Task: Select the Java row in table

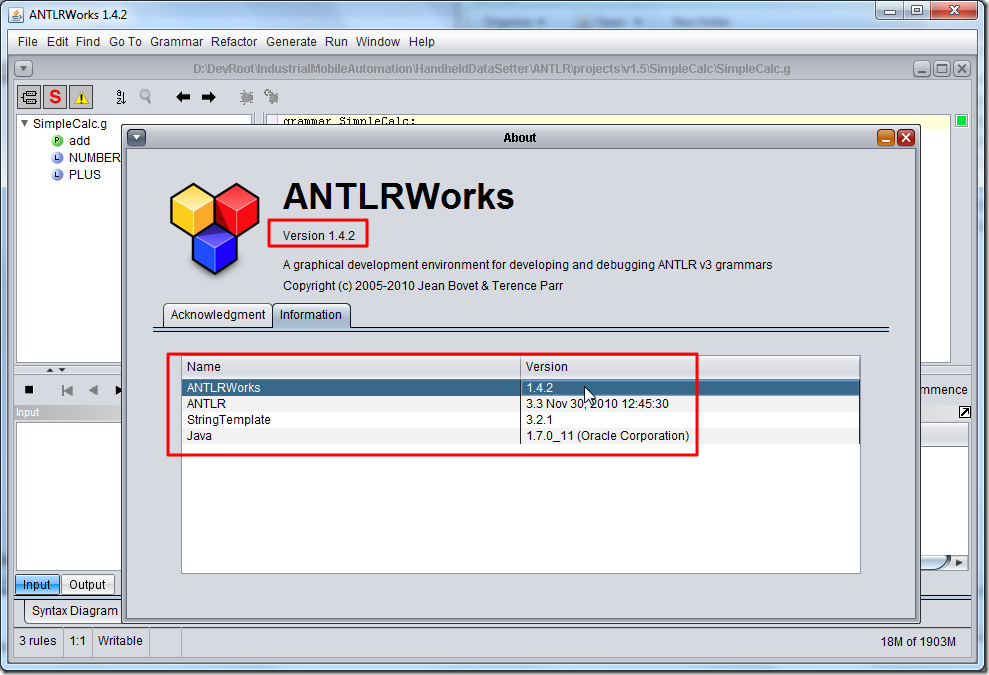Action: click(520, 436)
